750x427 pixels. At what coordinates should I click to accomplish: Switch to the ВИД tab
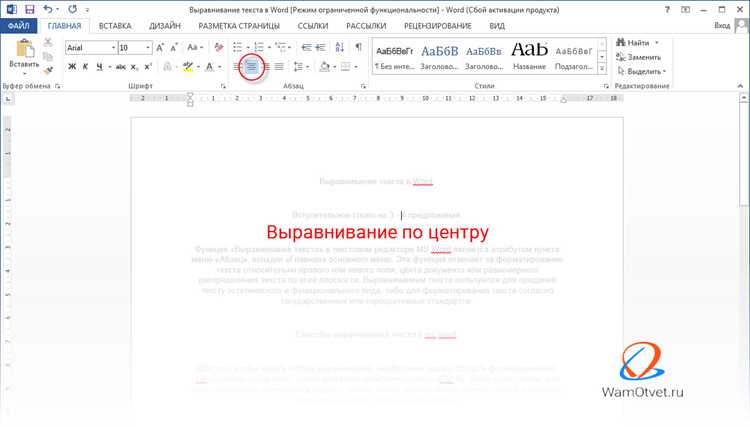[497, 26]
